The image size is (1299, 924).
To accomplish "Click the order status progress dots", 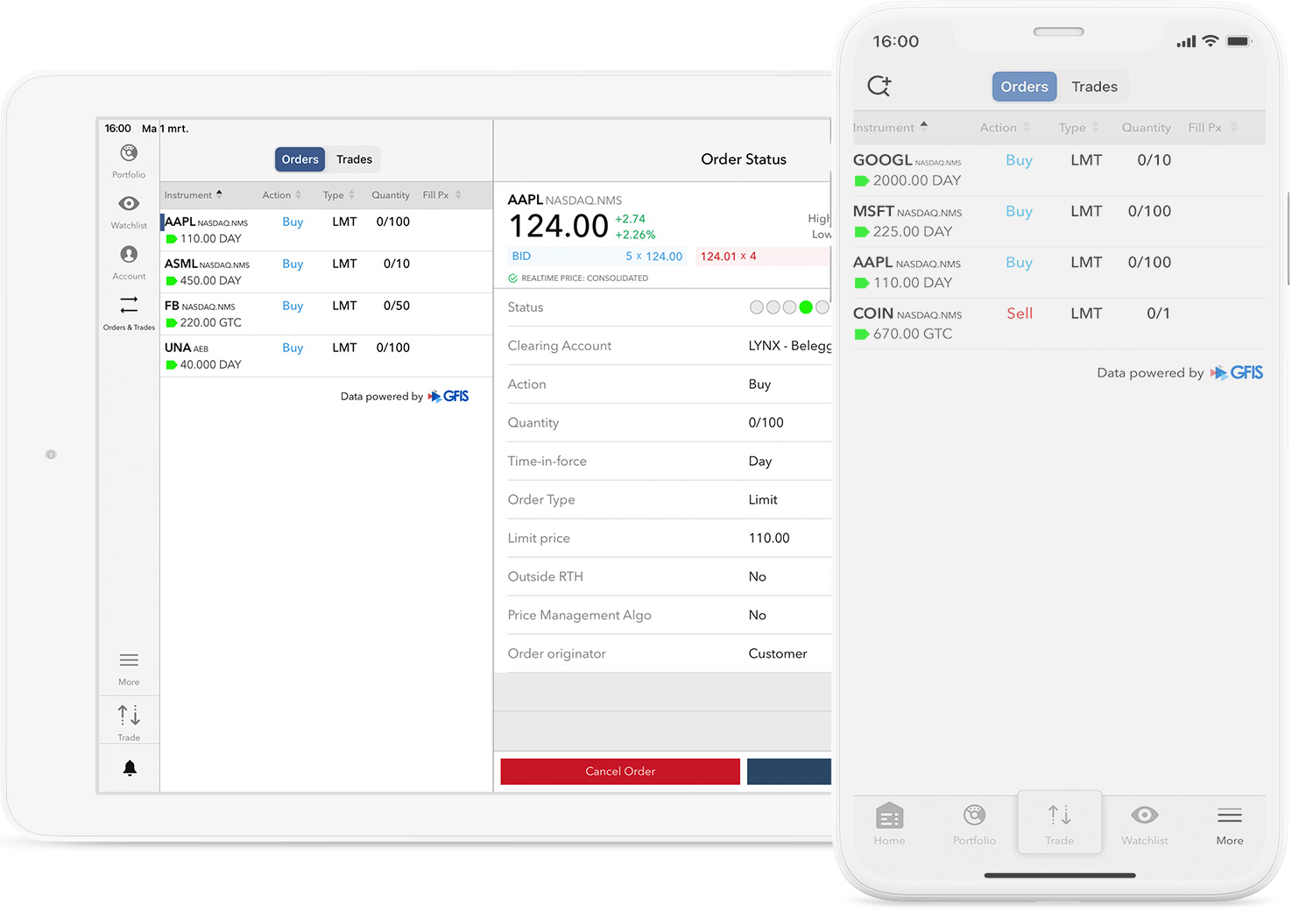I will pos(789,307).
